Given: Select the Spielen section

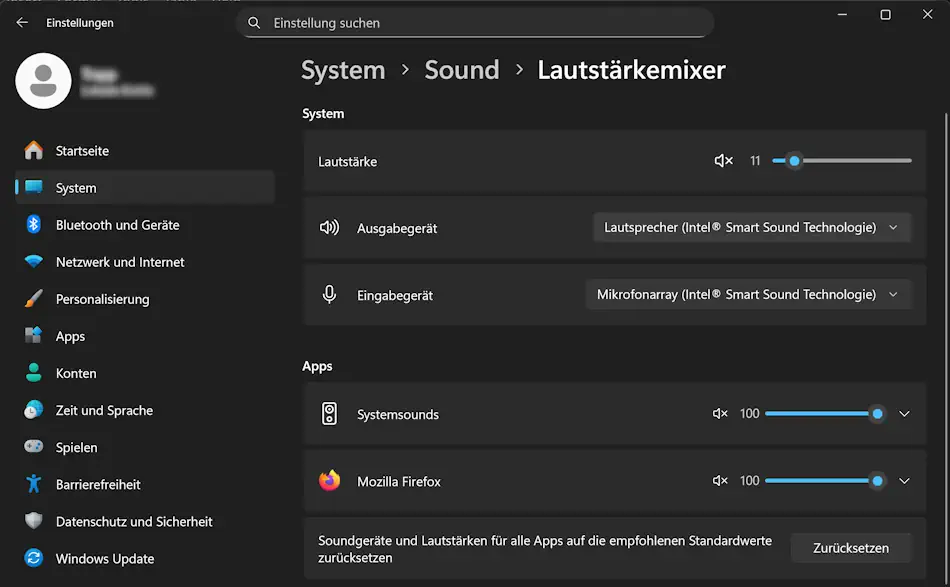Looking at the screenshot, I should click(78, 447).
